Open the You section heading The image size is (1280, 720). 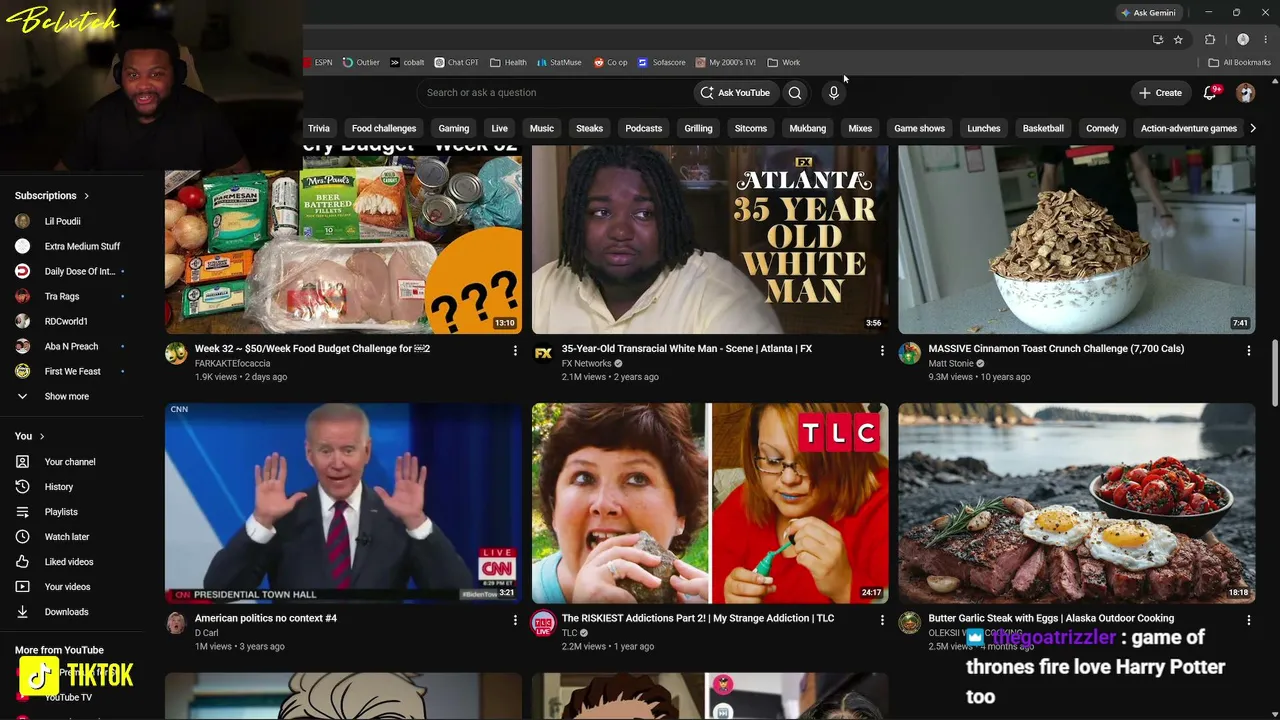pyautogui.click(x=30, y=436)
